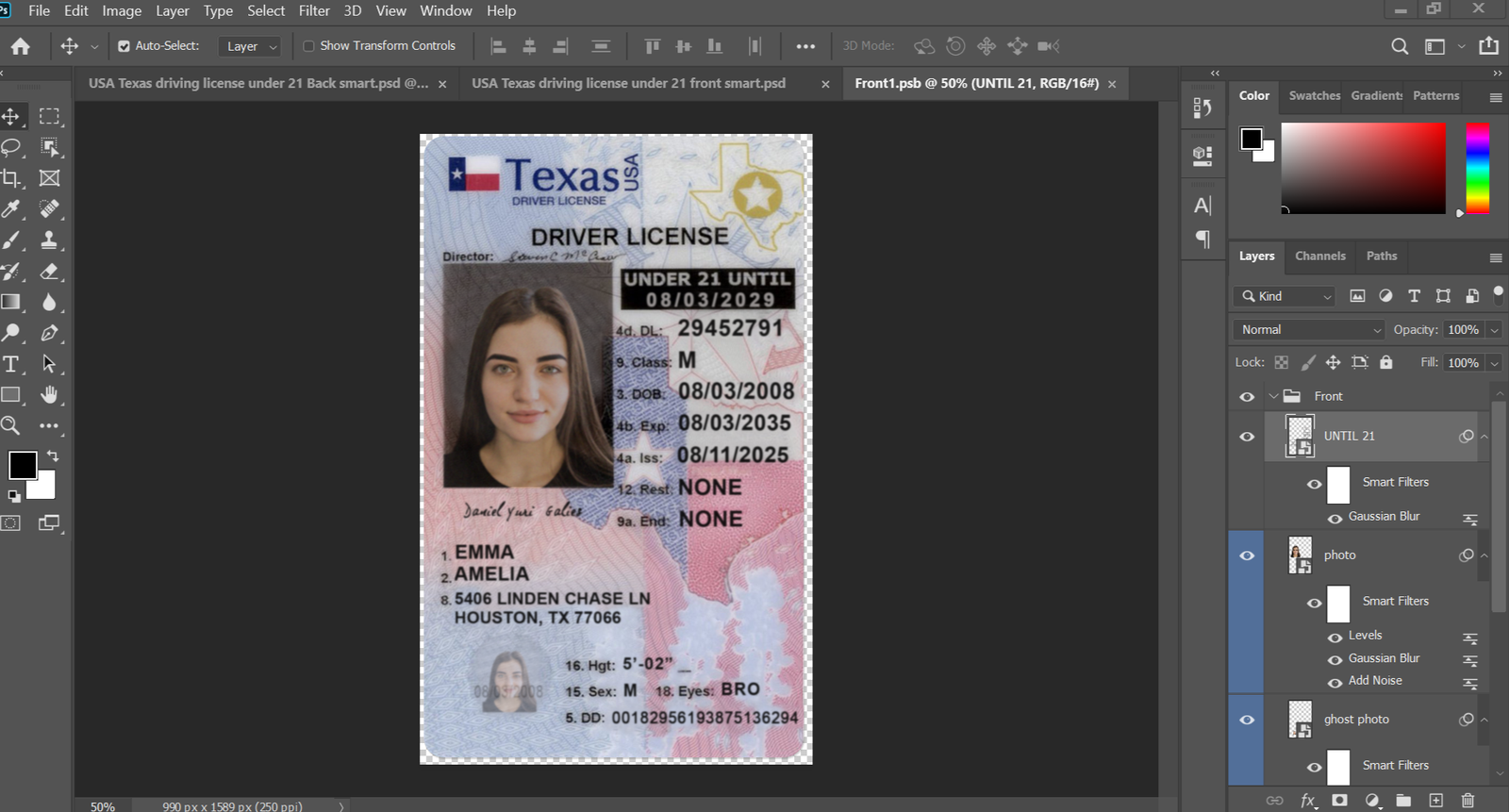
Task: Toggle the Levels smart filter eye
Action: [1335, 637]
